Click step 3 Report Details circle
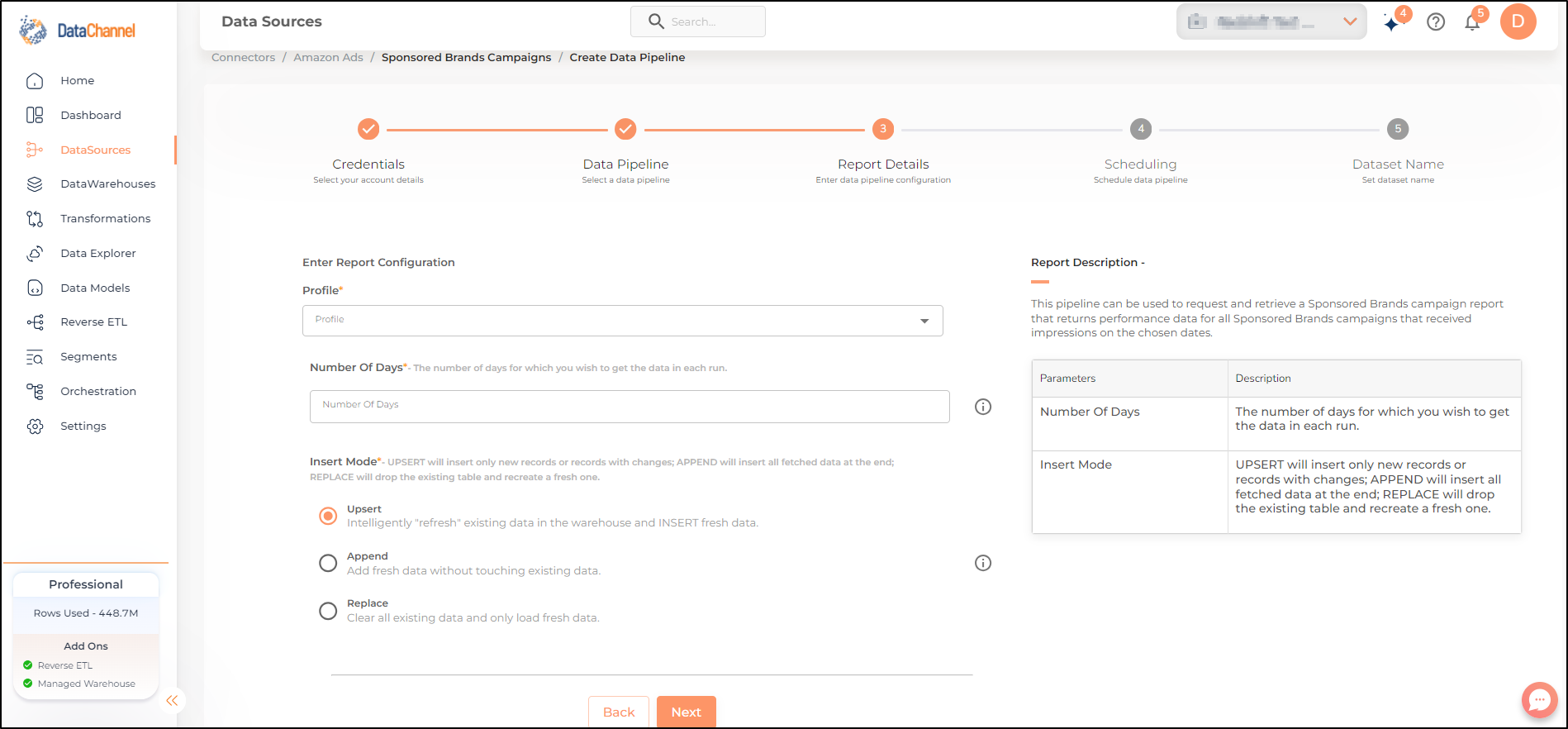The width and height of the screenshot is (1568, 729). [x=883, y=129]
